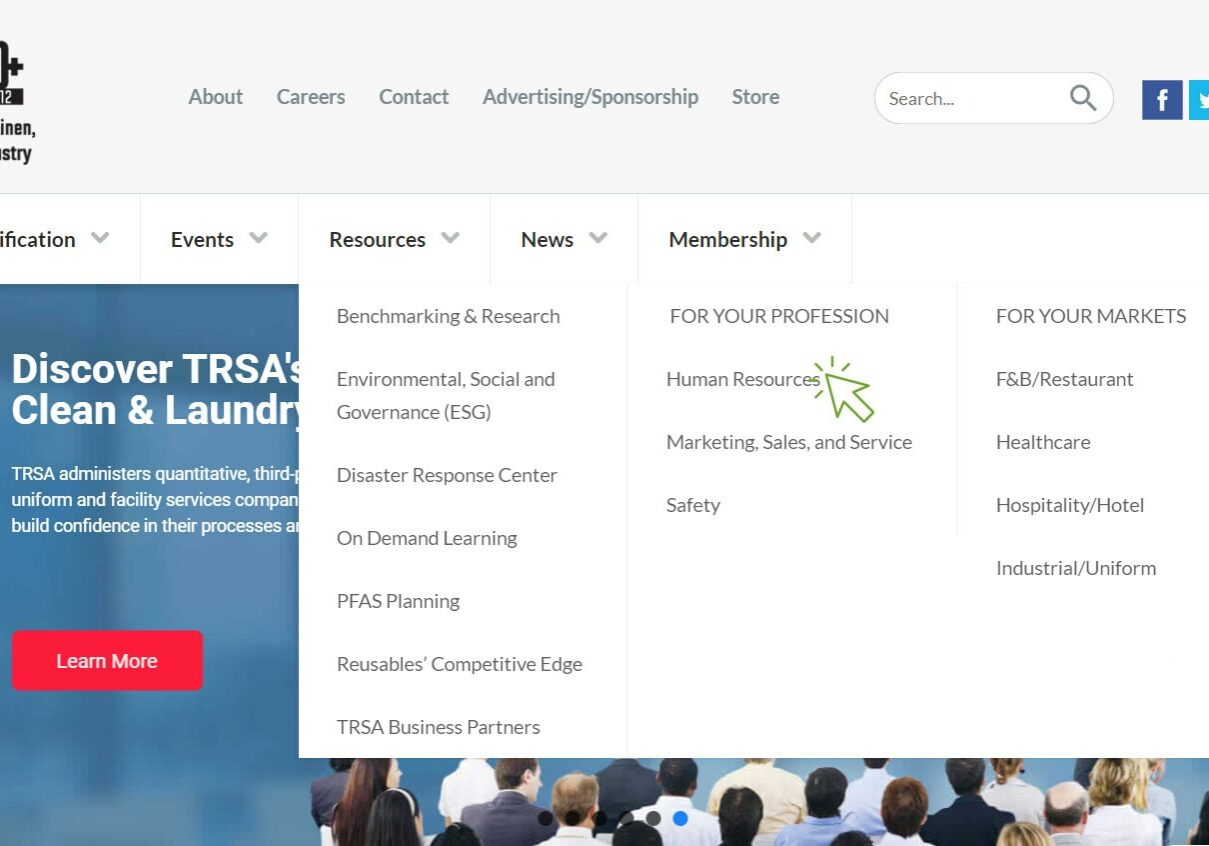Visit Advertising/Sponsorship page
Viewport: 1209px width, 846px height.
(590, 97)
